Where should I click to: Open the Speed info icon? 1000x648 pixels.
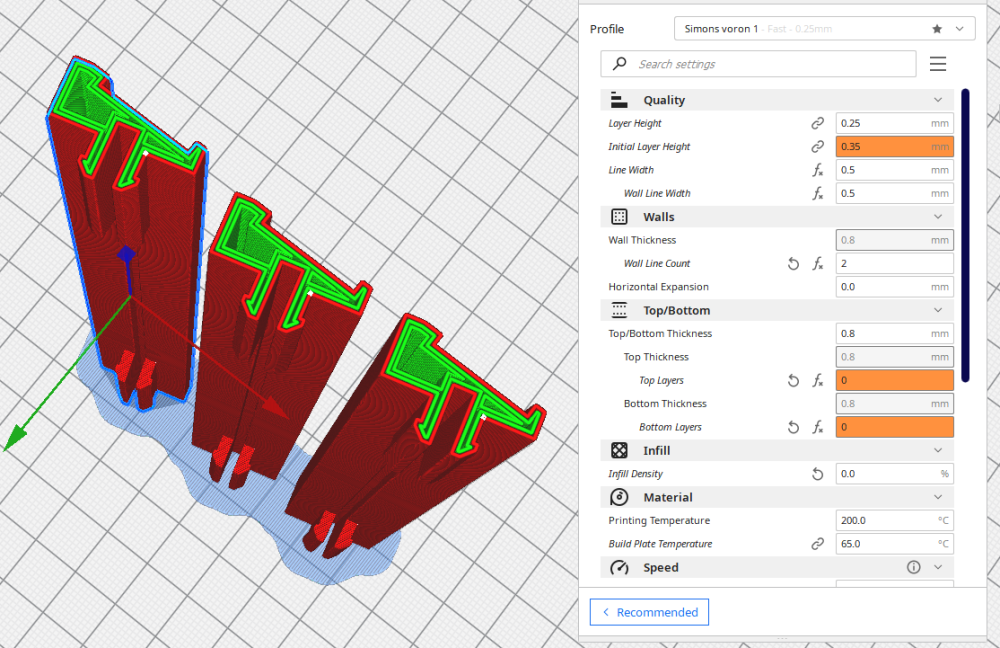pos(913,567)
